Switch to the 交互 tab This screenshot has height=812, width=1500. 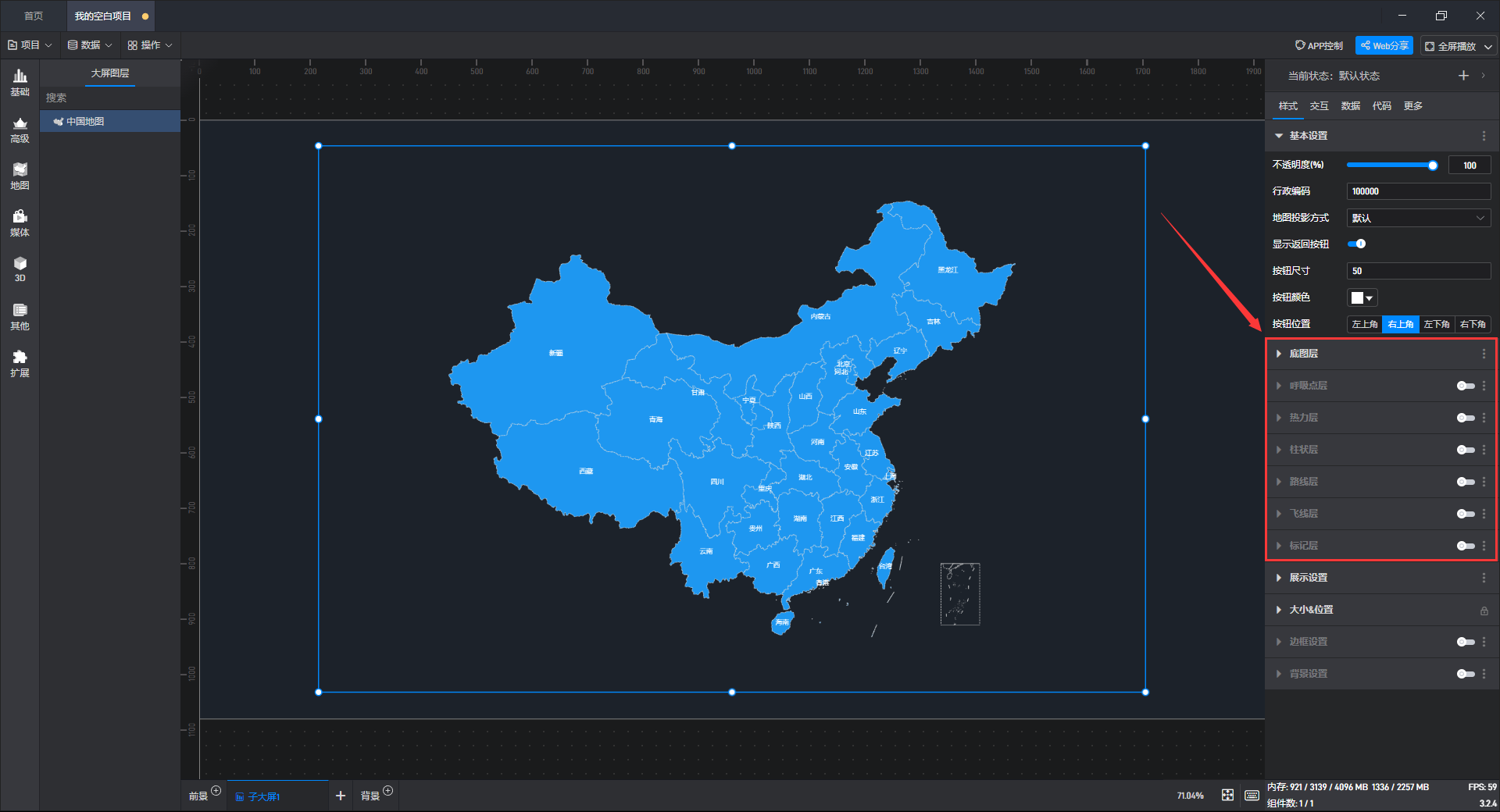pyautogui.click(x=1319, y=106)
